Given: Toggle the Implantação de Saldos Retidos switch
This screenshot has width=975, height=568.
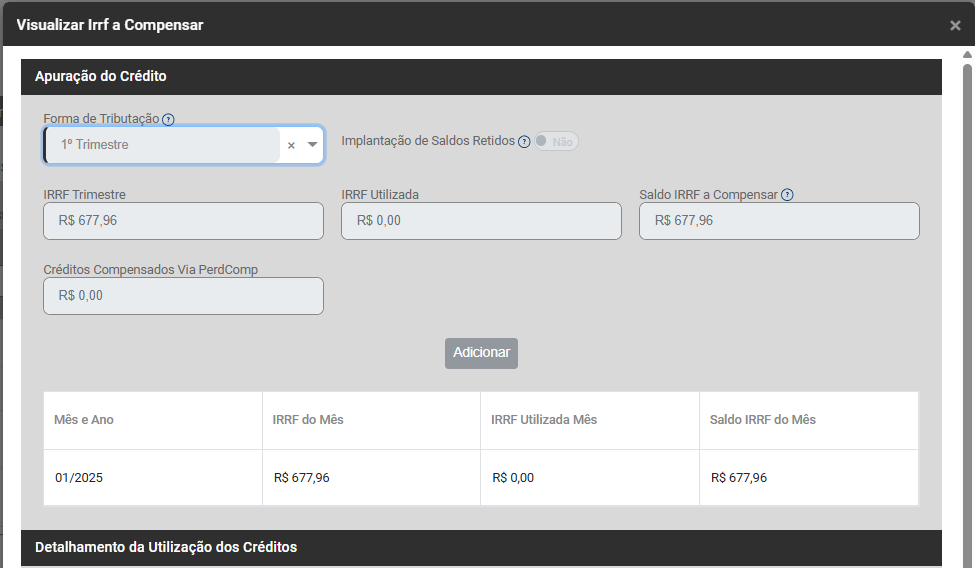Looking at the screenshot, I should coord(555,142).
